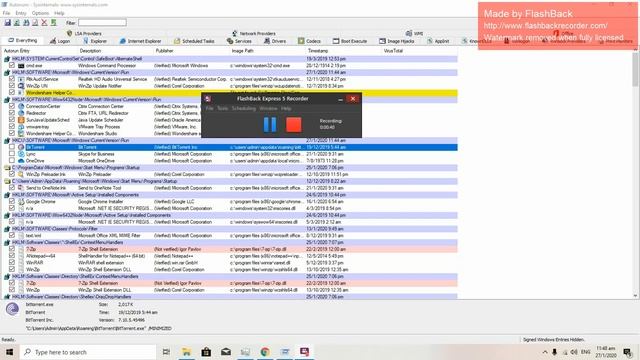Open Microsoft Store from the taskbar
The width and height of the screenshot is (640, 360).
[x=206, y=352]
